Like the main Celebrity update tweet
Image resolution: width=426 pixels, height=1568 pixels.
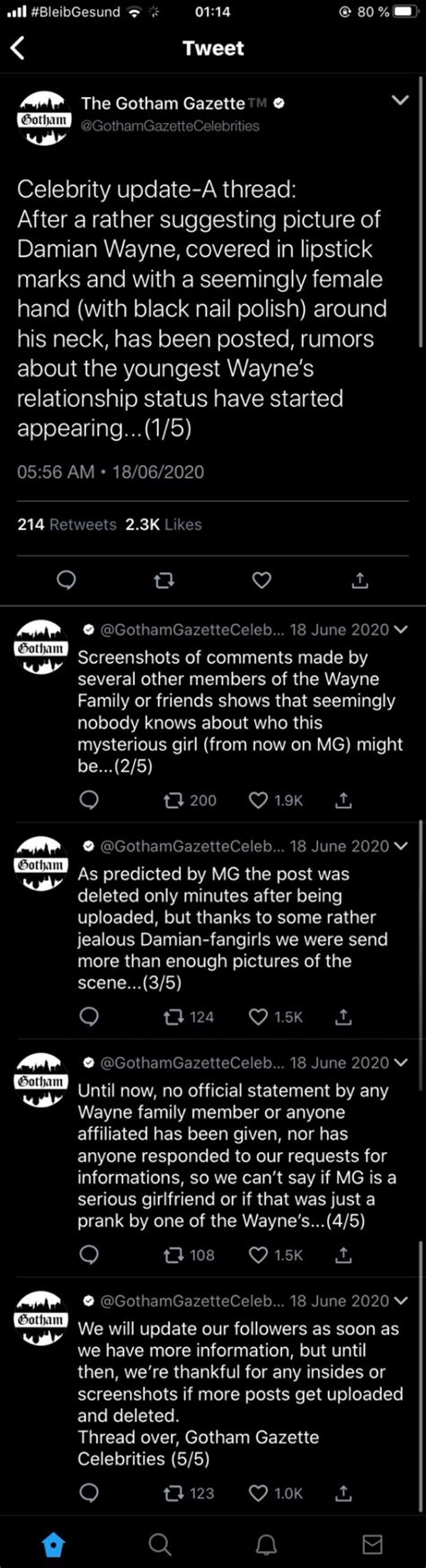[262, 581]
